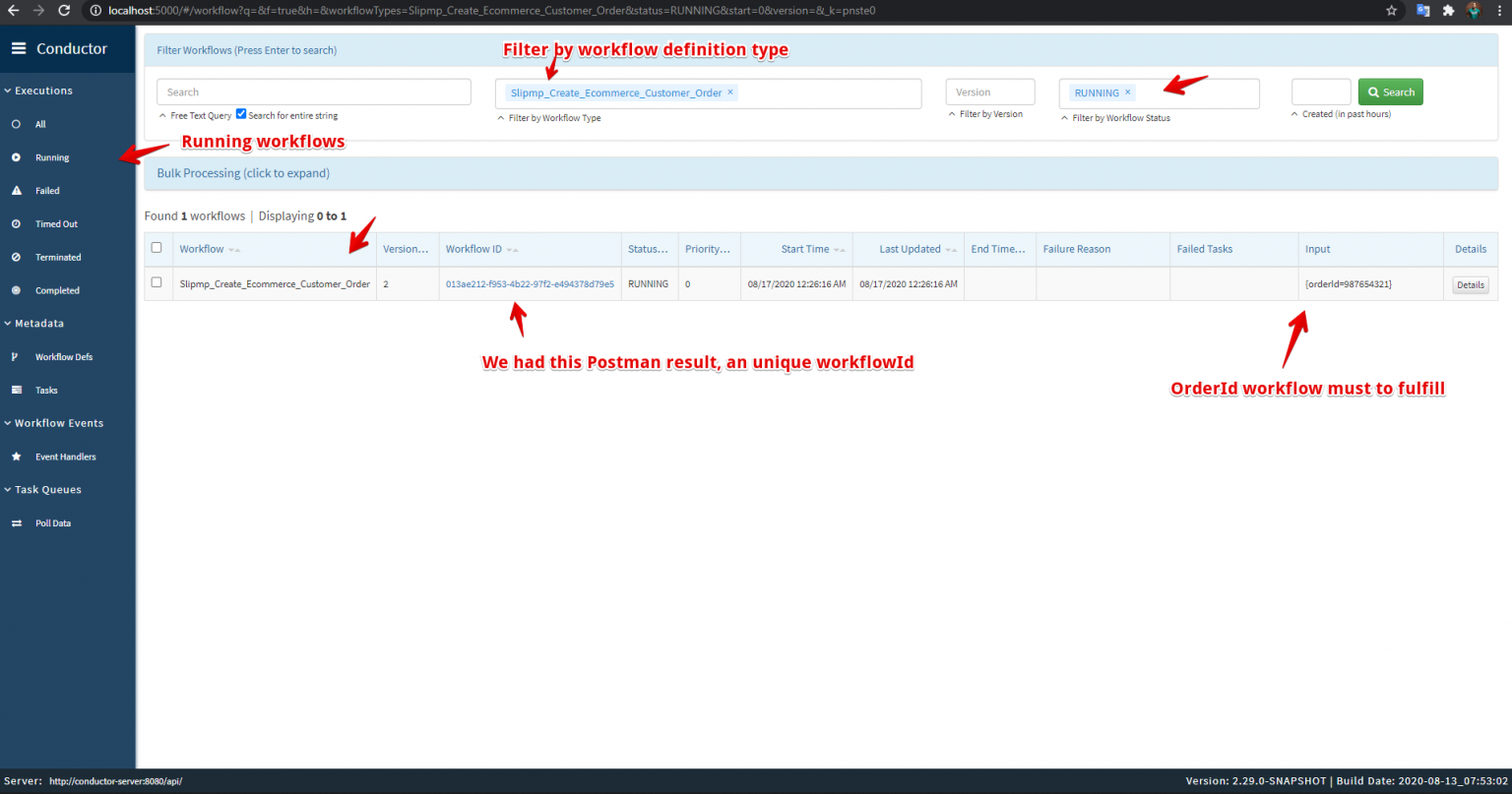Bookmark page with the browser star icon
The image size is (1512, 794).
coord(1391,11)
